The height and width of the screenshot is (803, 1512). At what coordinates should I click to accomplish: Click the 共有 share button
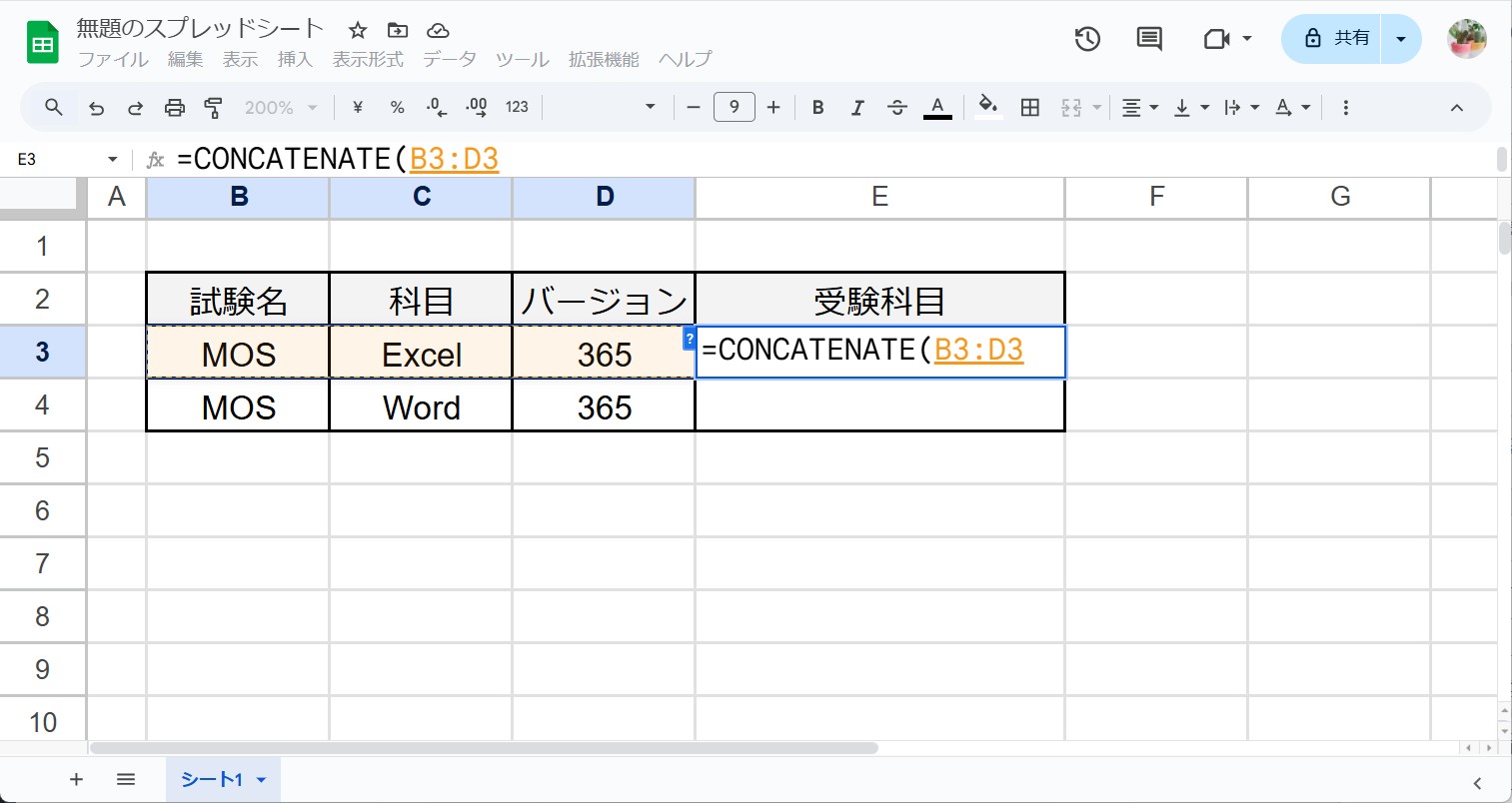pyautogui.click(x=1331, y=39)
